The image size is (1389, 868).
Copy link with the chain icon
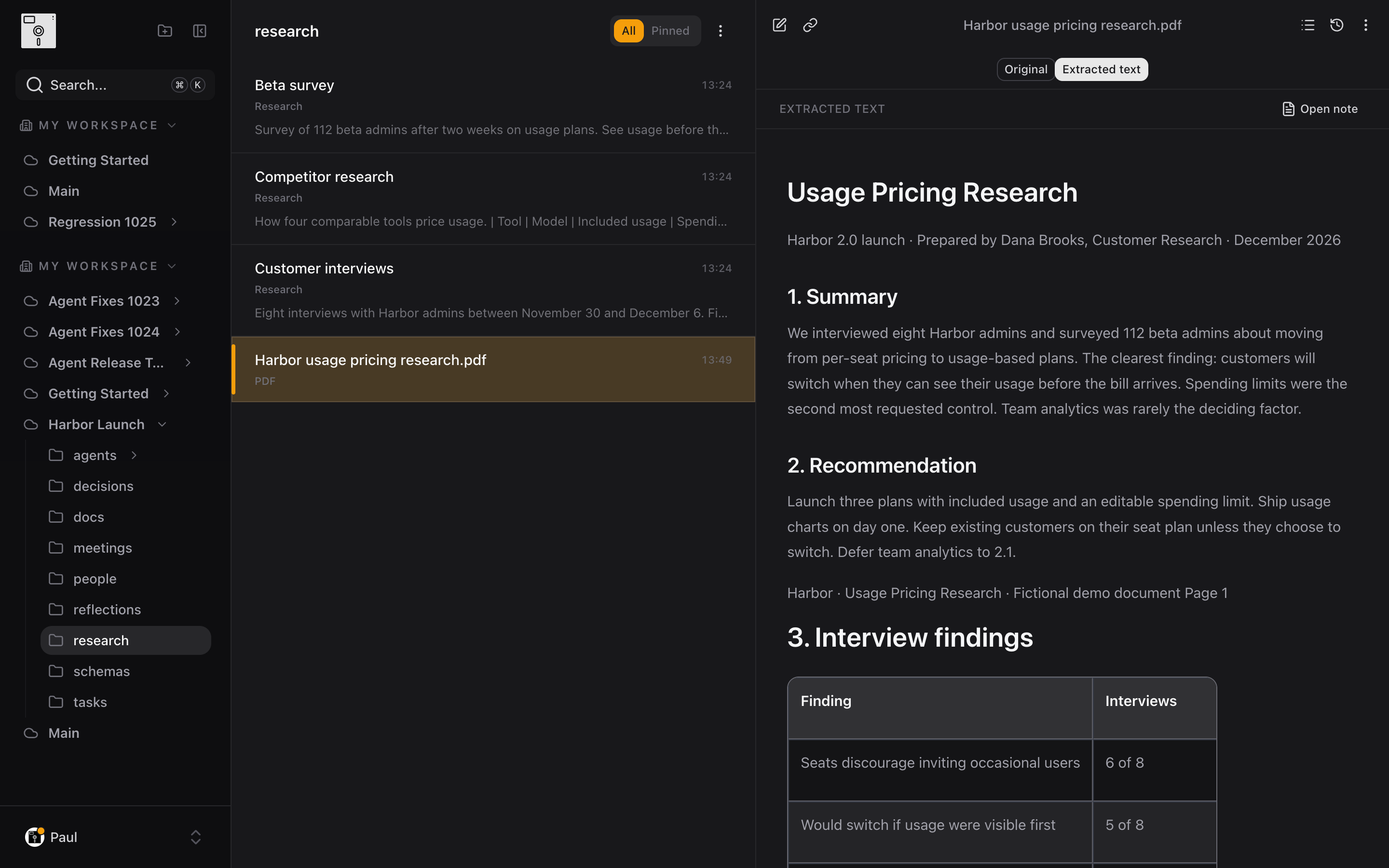tap(810, 25)
